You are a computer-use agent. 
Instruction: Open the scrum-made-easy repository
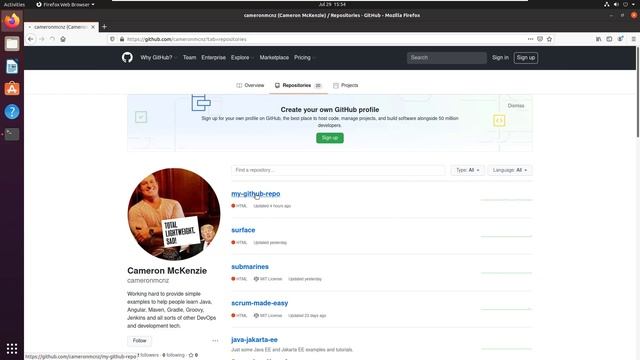click(x=260, y=303)
